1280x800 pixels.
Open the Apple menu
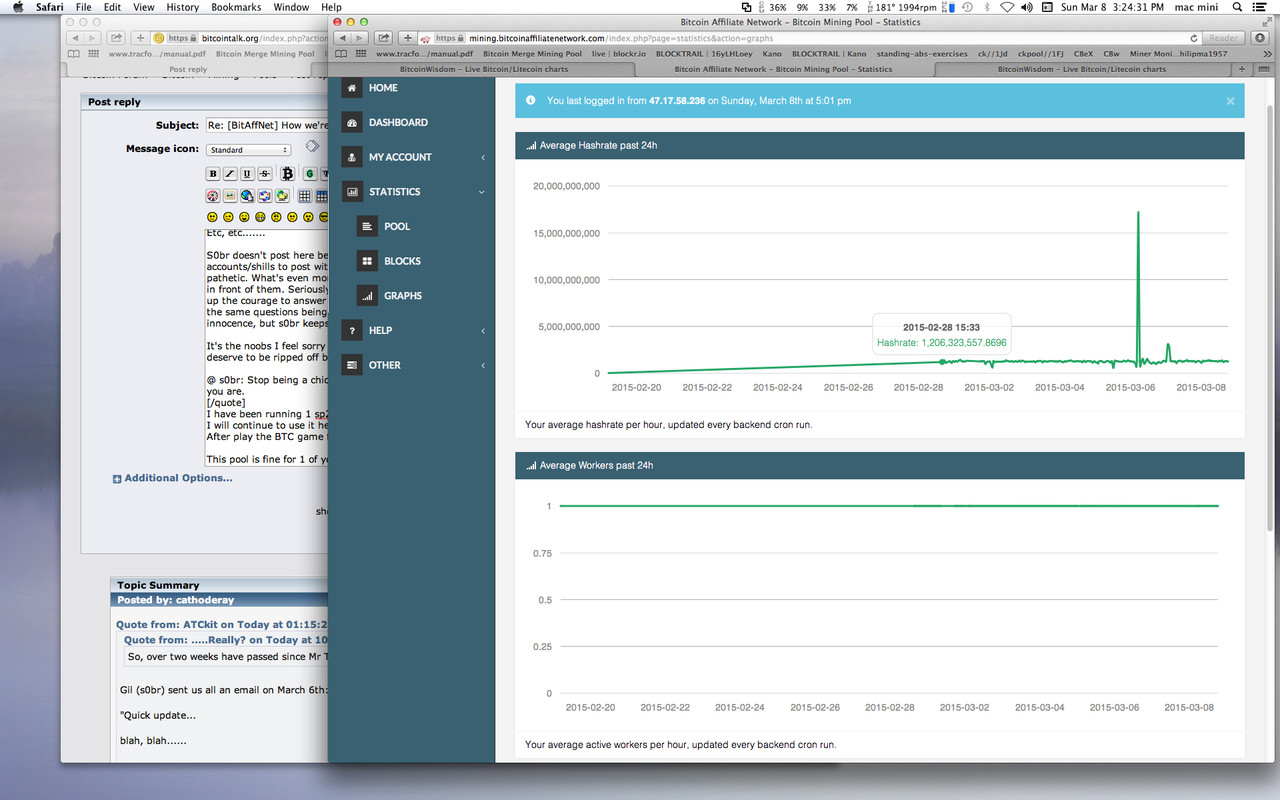point(17,7)
